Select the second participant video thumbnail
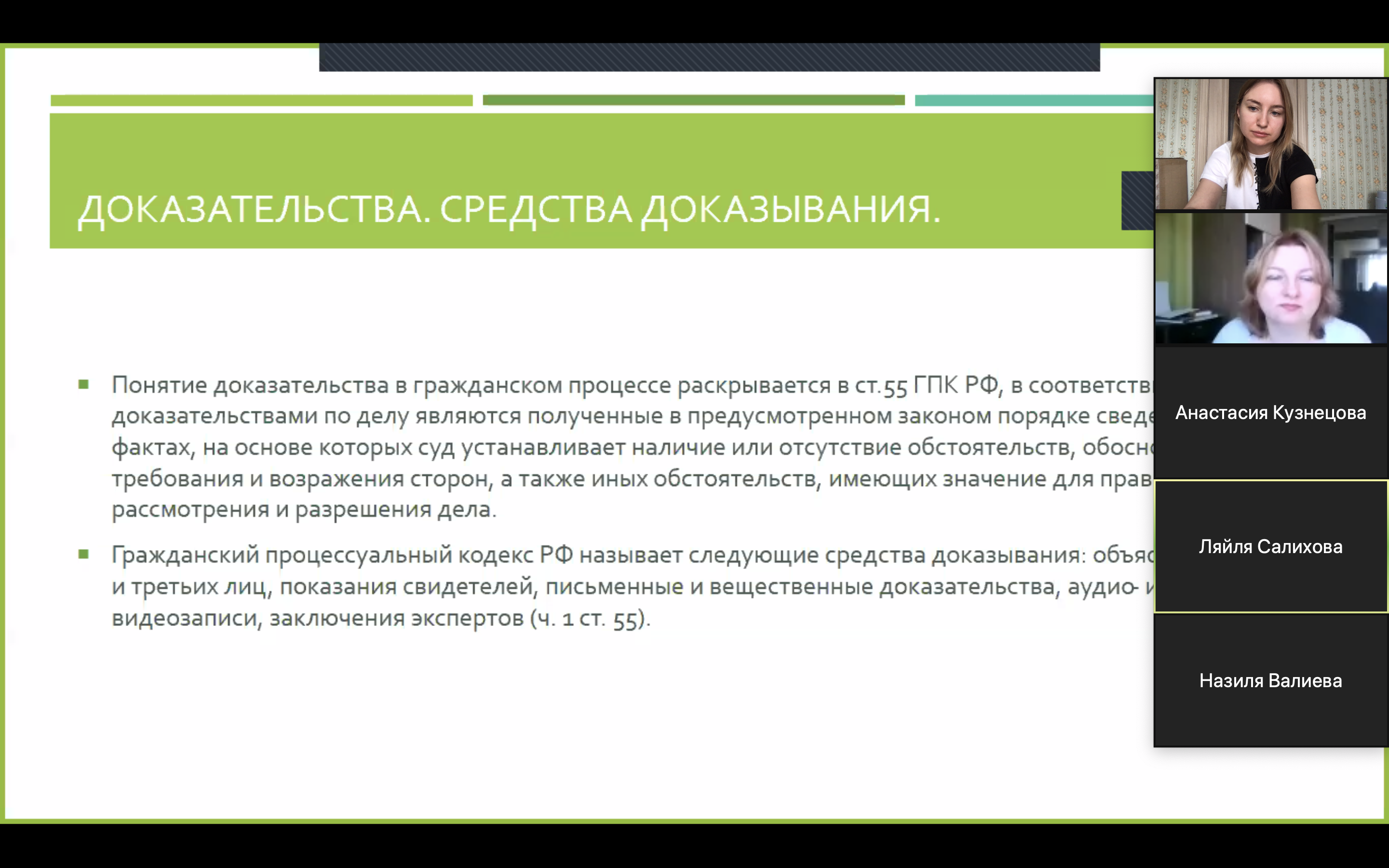This screenshot has height=868, width=1389. tap(1271, 278)
